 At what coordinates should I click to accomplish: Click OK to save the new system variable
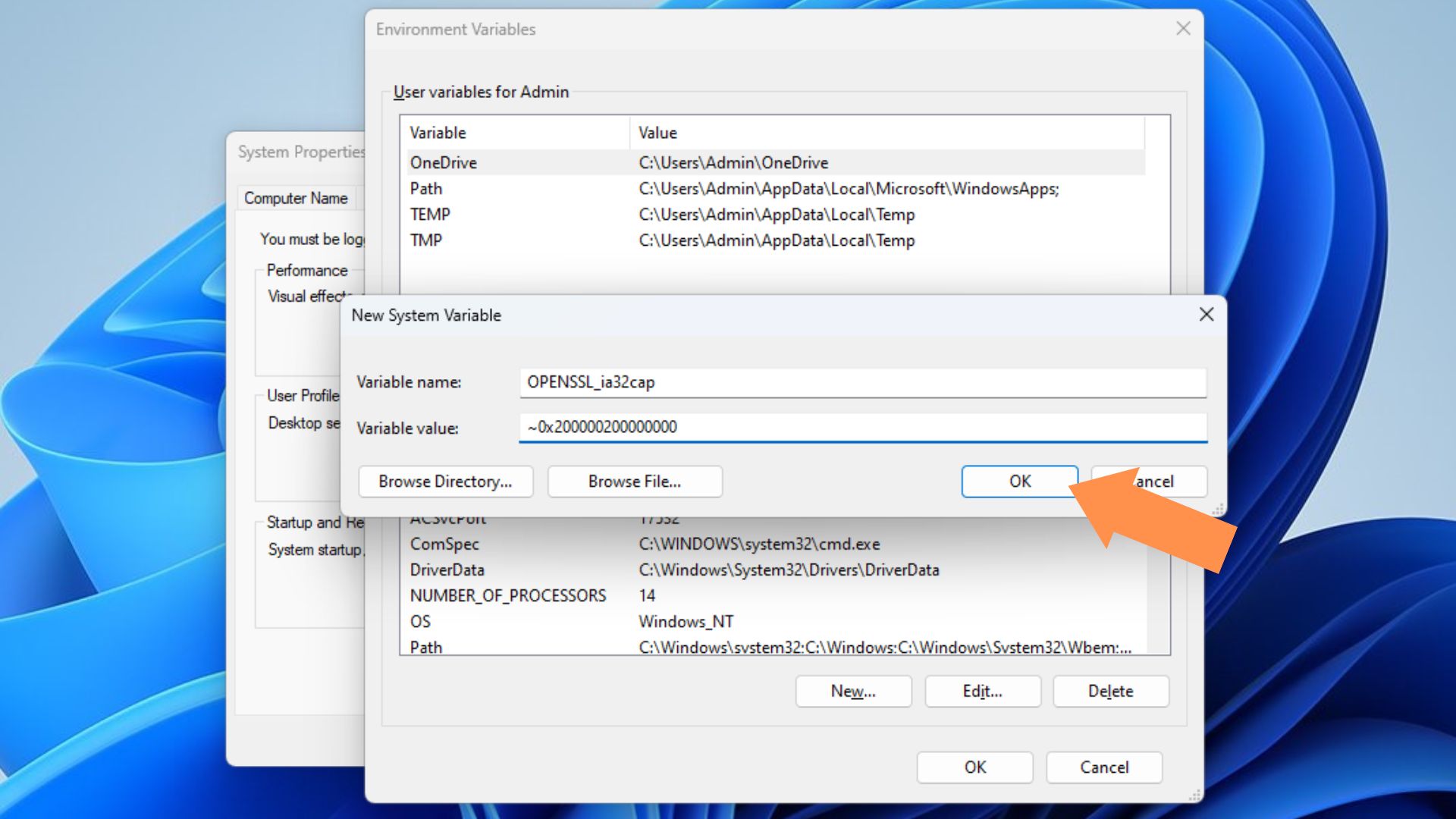click(1019, 481)
